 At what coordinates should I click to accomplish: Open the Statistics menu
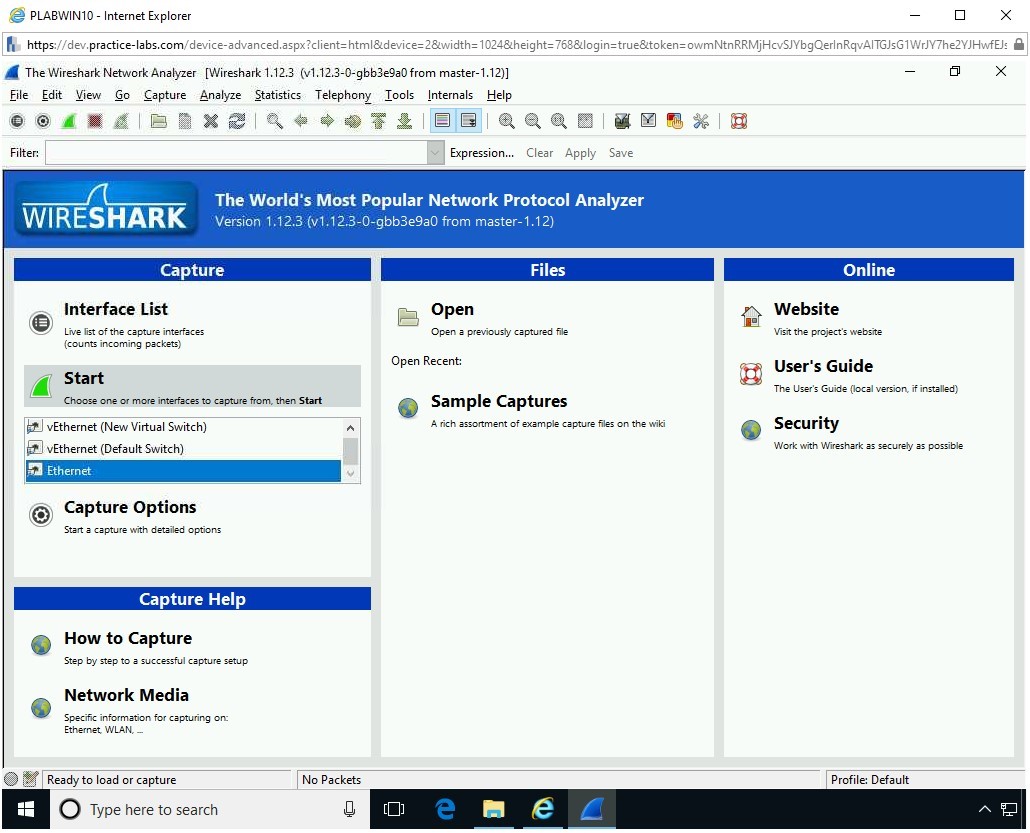click(x=277, y=95)
